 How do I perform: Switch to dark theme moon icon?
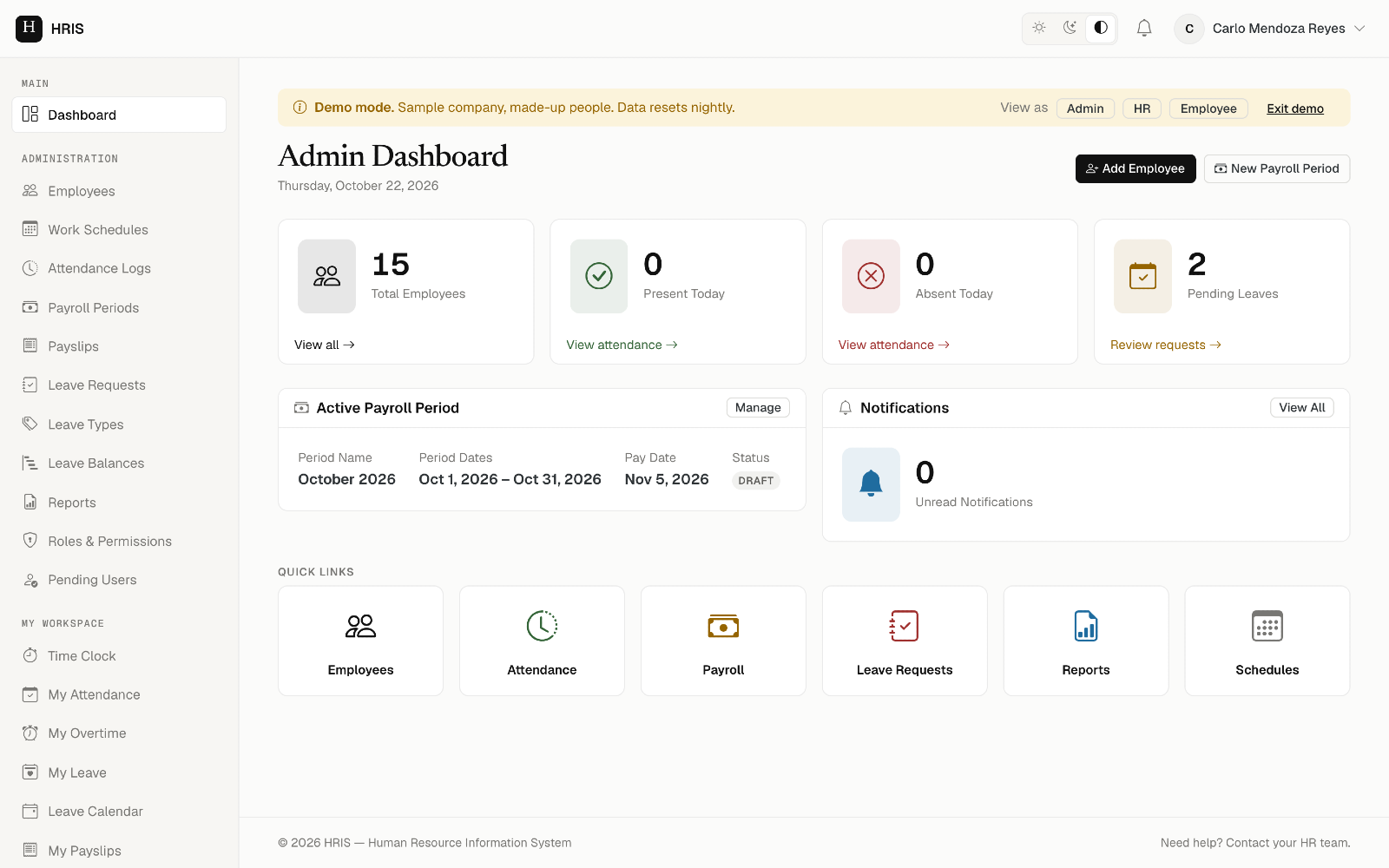[1070, 28]
